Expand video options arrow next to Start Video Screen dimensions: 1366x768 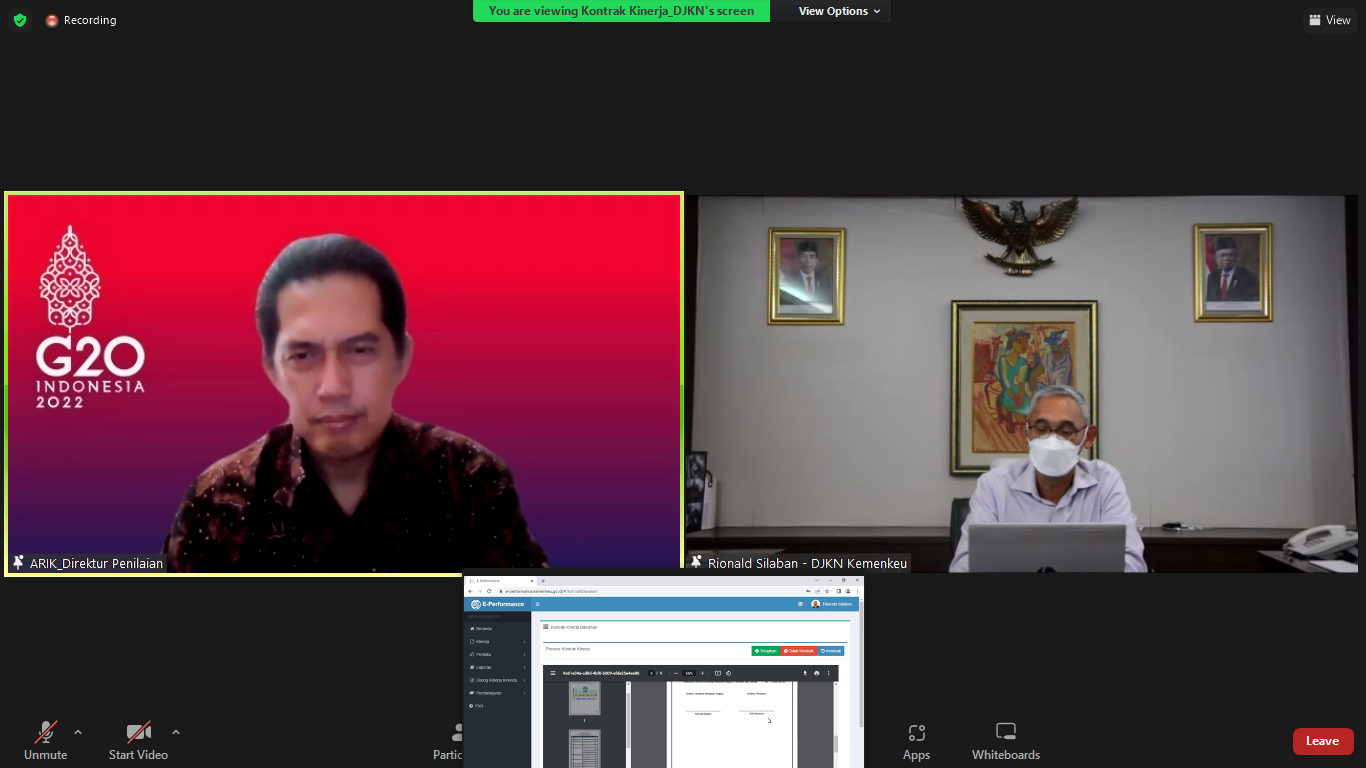coord(176,732)
